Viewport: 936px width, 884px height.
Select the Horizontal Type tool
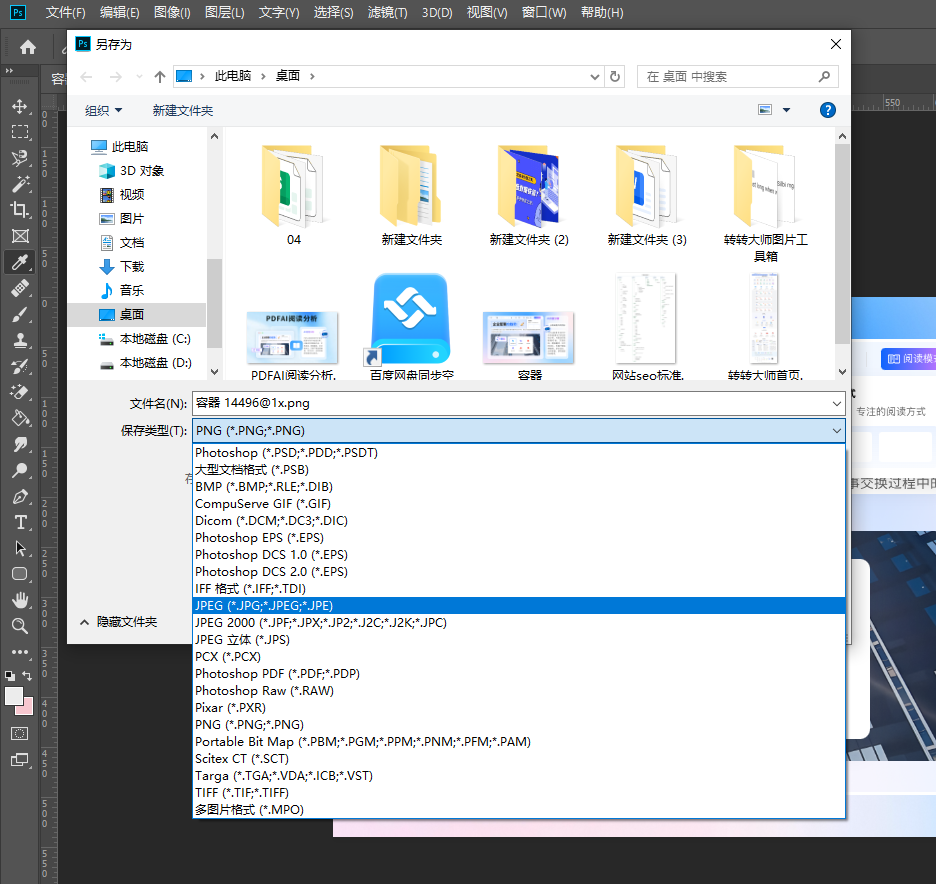tap(19, 522)
